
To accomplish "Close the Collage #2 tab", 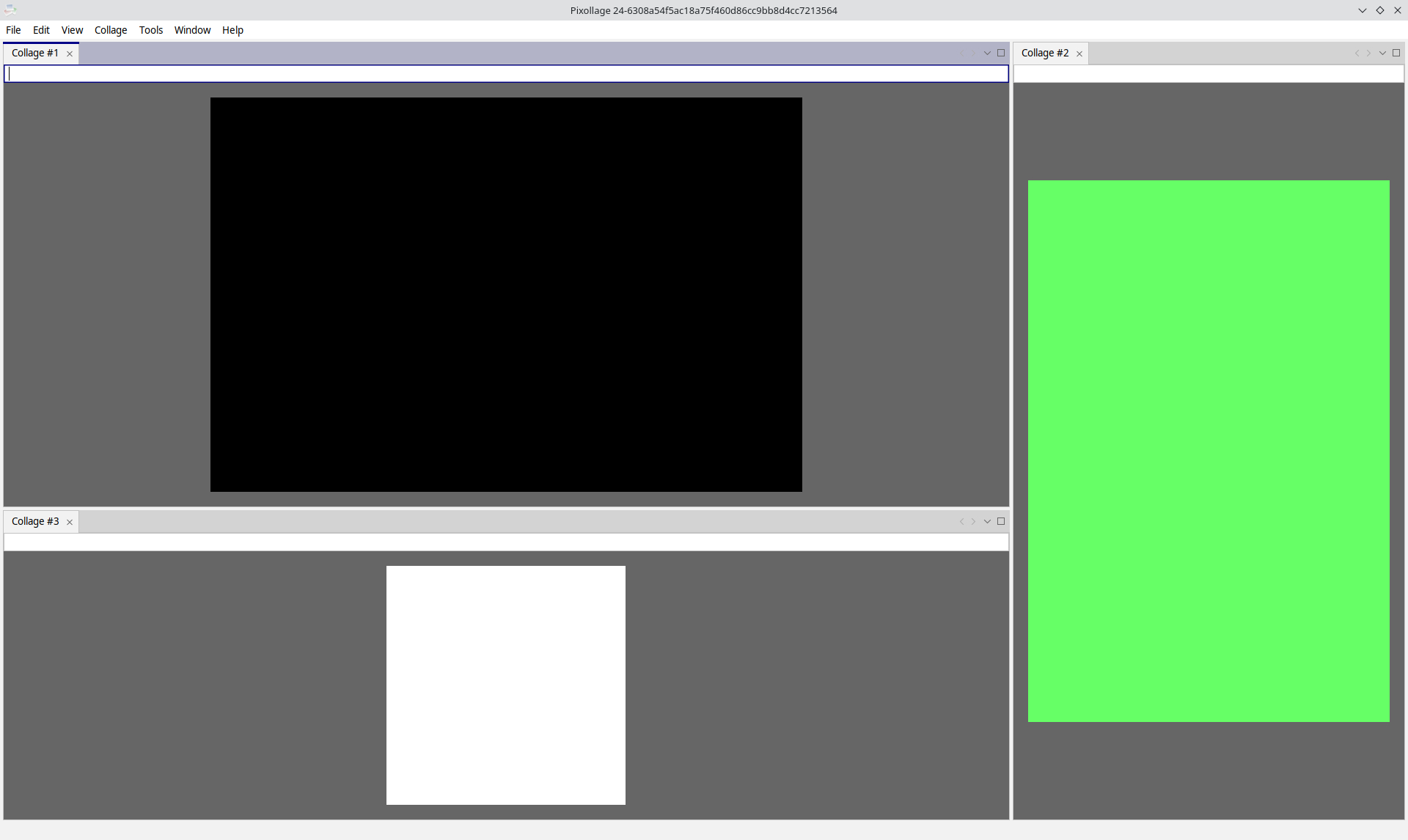I will (x=1079, y=54).
